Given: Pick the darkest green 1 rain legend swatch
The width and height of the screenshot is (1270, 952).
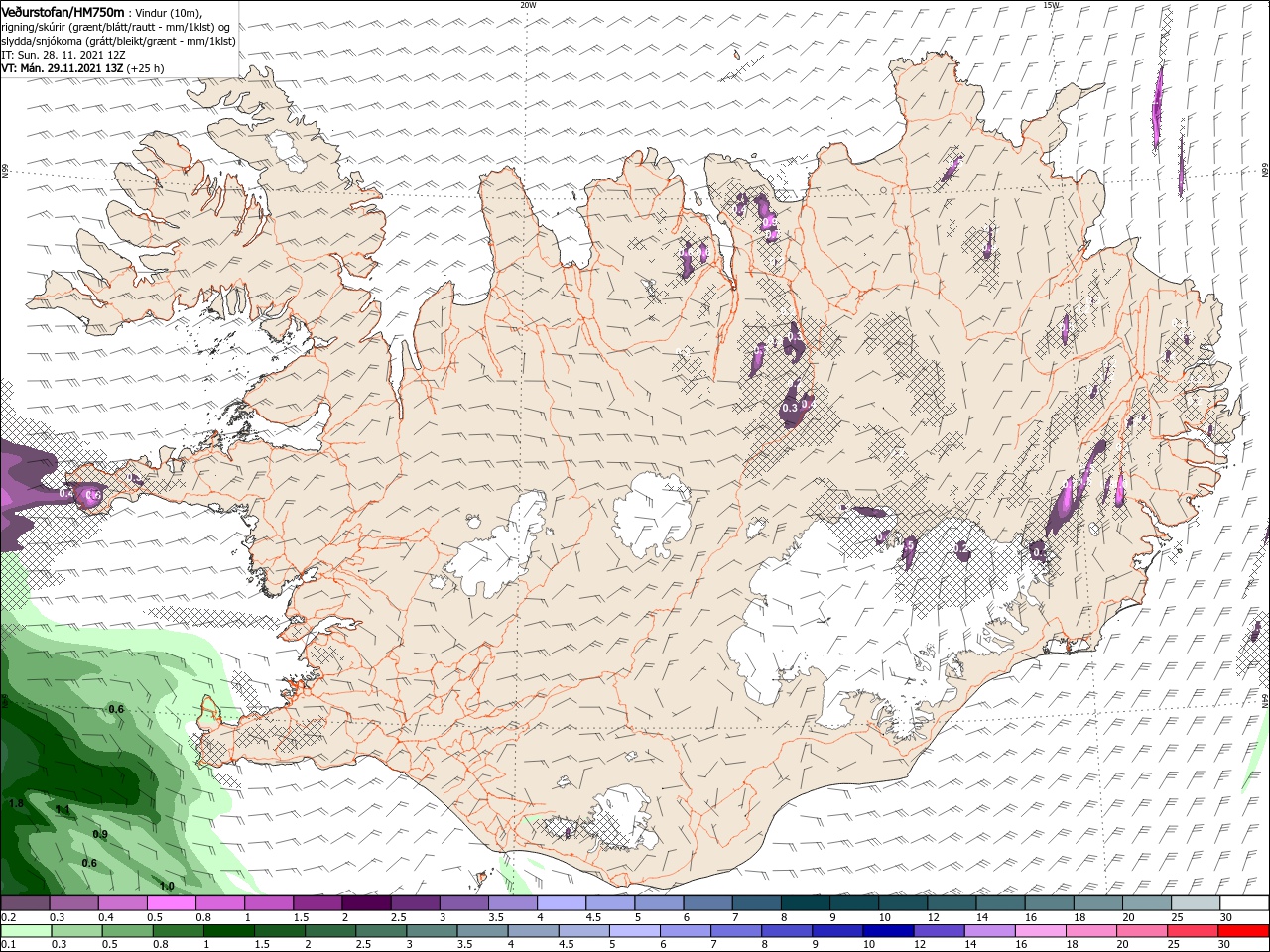Looking at the screenshot, I should pos(228,931).
